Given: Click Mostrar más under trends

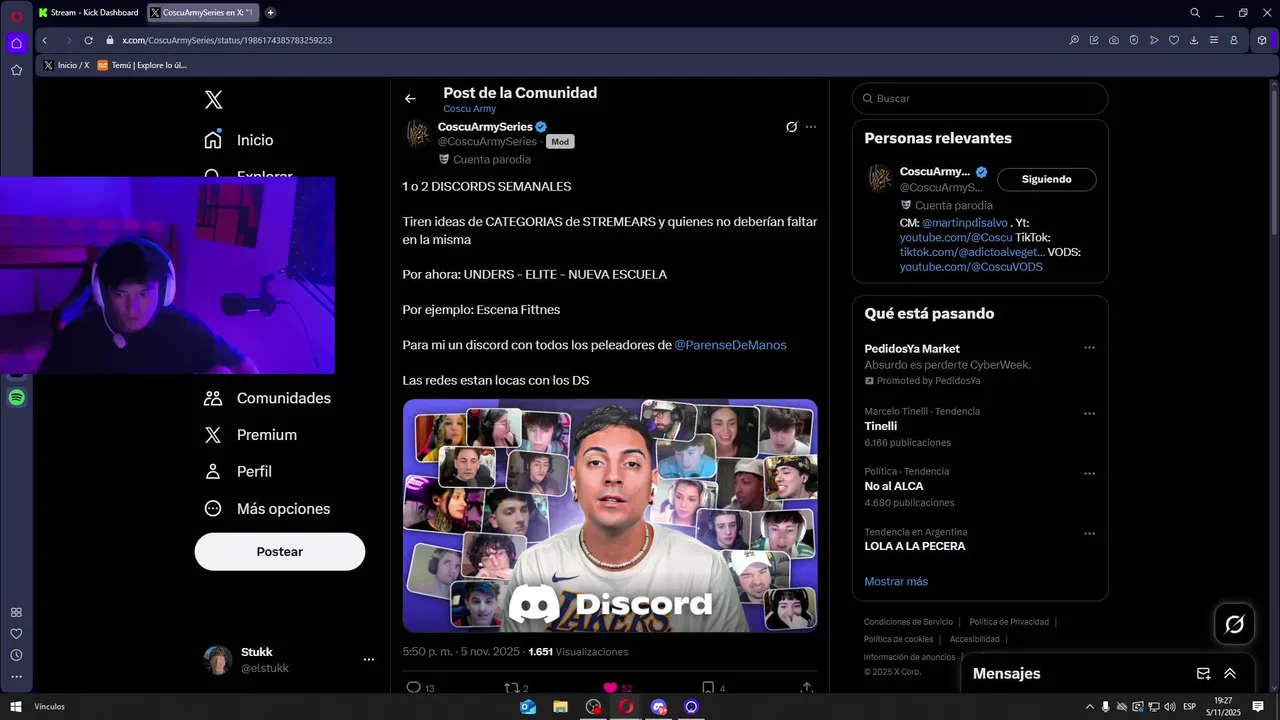Looking at the screenshot, I should pos(896,582).
